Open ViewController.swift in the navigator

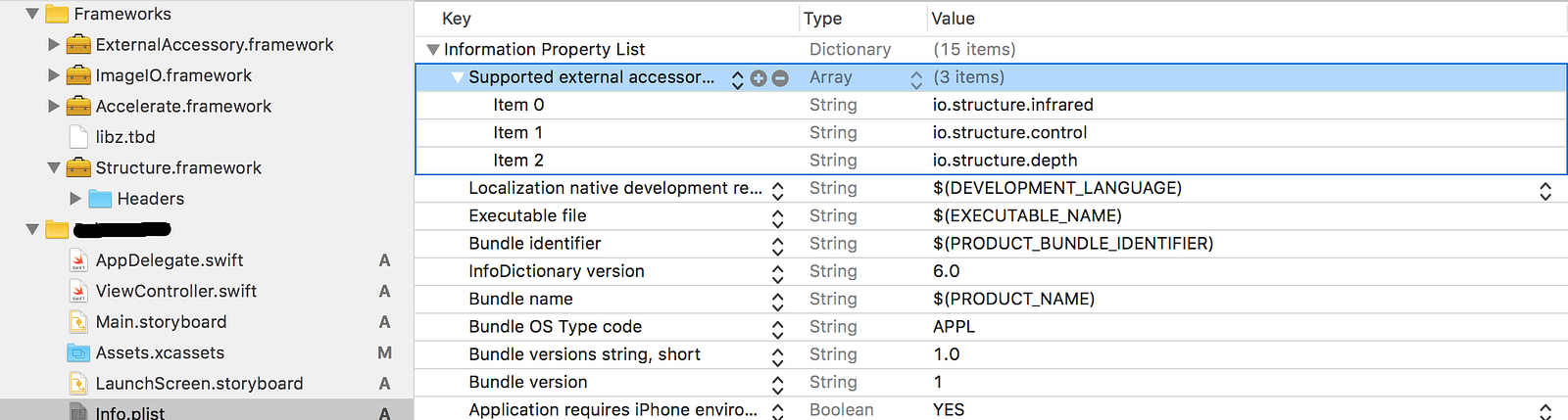[175, 291]
